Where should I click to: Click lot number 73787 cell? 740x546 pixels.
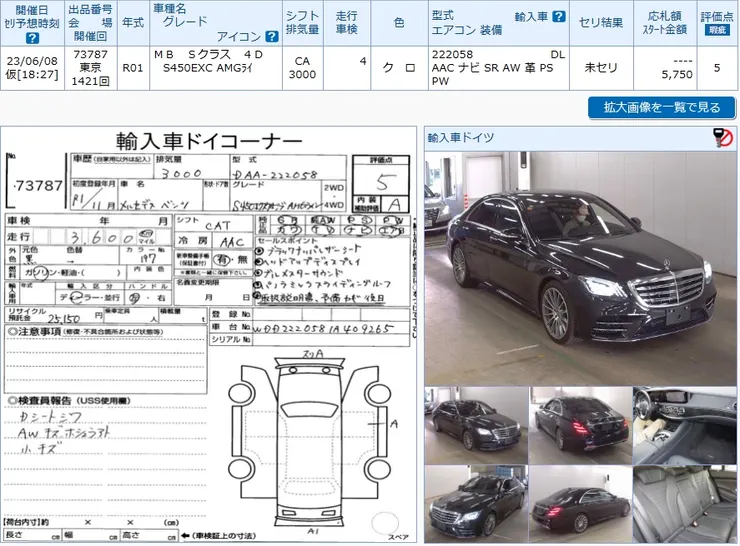[90, 68]
